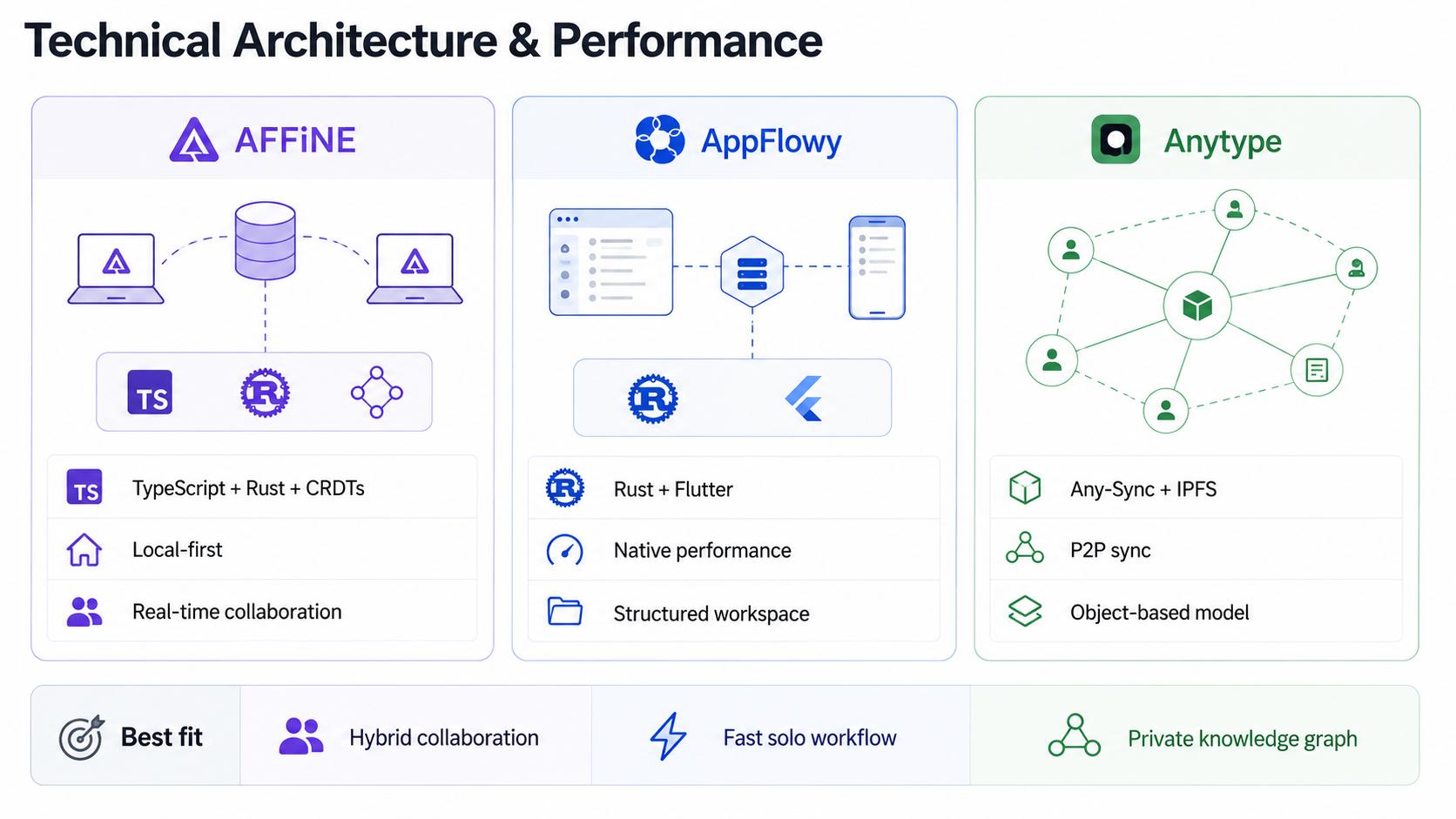Click the AppFlowy blue flower logo

tap(659, 139)
